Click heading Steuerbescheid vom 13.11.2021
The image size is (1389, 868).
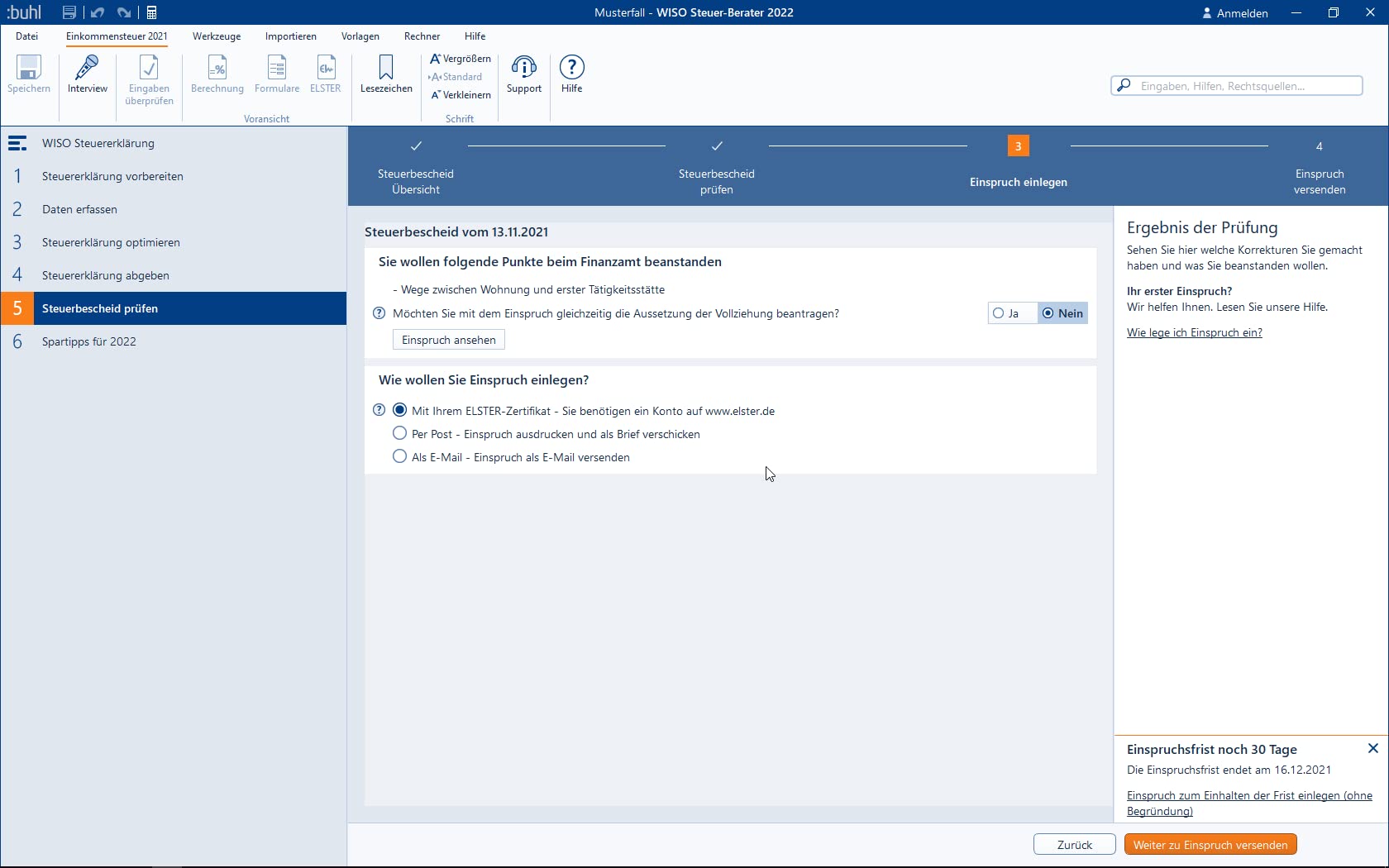pyautogui.click(x=456, y=232)
